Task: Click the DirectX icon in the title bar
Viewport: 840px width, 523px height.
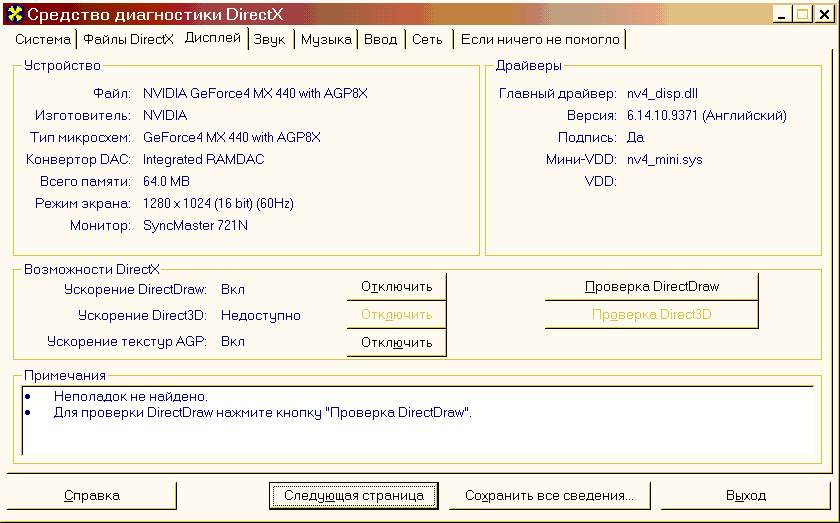Action: [x=14, y=14]
